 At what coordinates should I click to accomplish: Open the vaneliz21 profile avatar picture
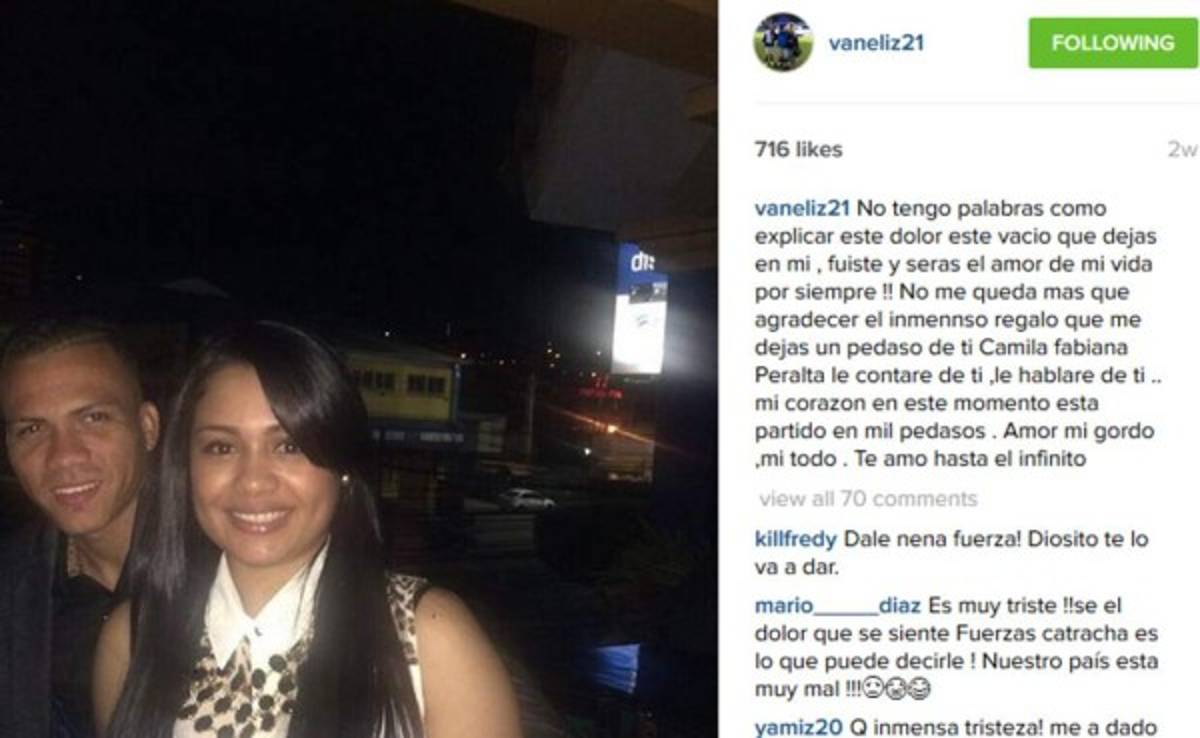tap(782, 43)
